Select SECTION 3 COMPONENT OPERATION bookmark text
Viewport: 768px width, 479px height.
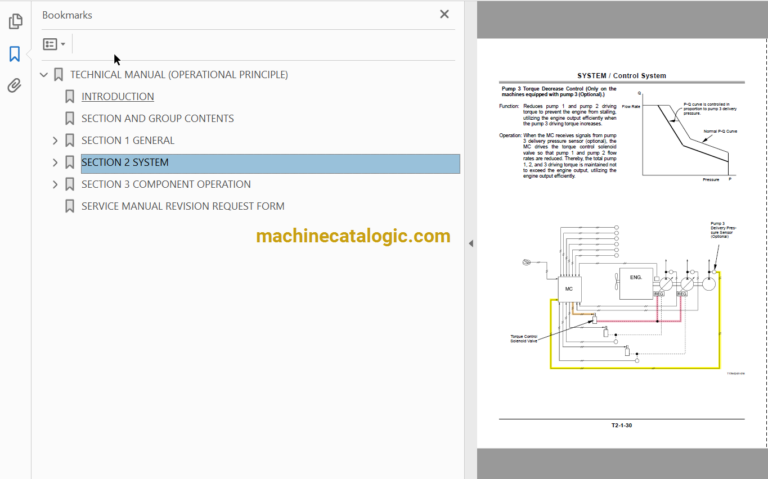pyautogui.click(x=166, y=184)
